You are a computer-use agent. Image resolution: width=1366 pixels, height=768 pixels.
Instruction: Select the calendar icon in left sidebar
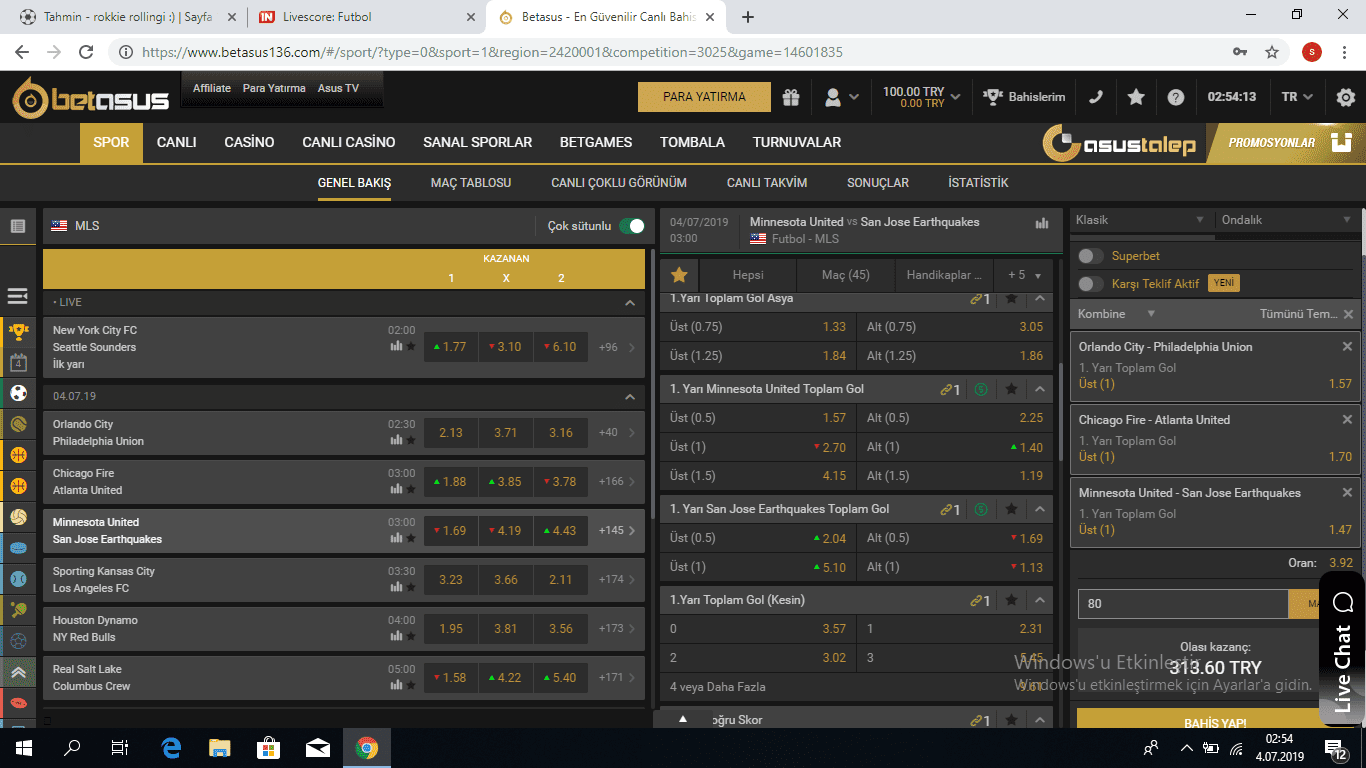[18, 362]
